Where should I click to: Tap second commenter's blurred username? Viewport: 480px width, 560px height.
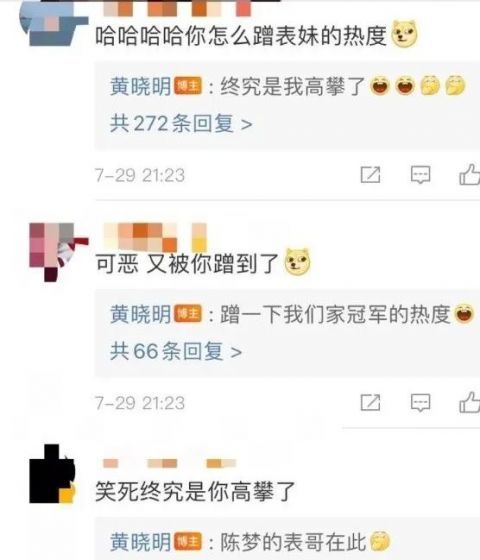(155, 237)
